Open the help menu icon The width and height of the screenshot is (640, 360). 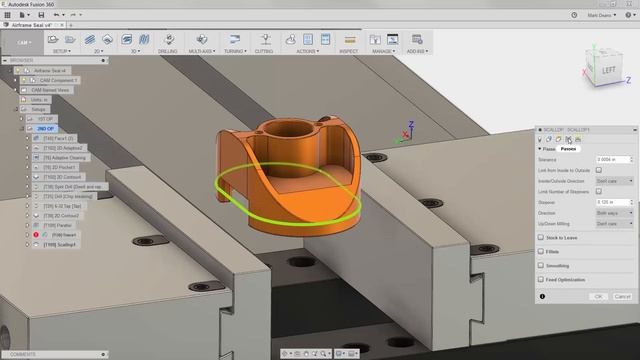628,15
